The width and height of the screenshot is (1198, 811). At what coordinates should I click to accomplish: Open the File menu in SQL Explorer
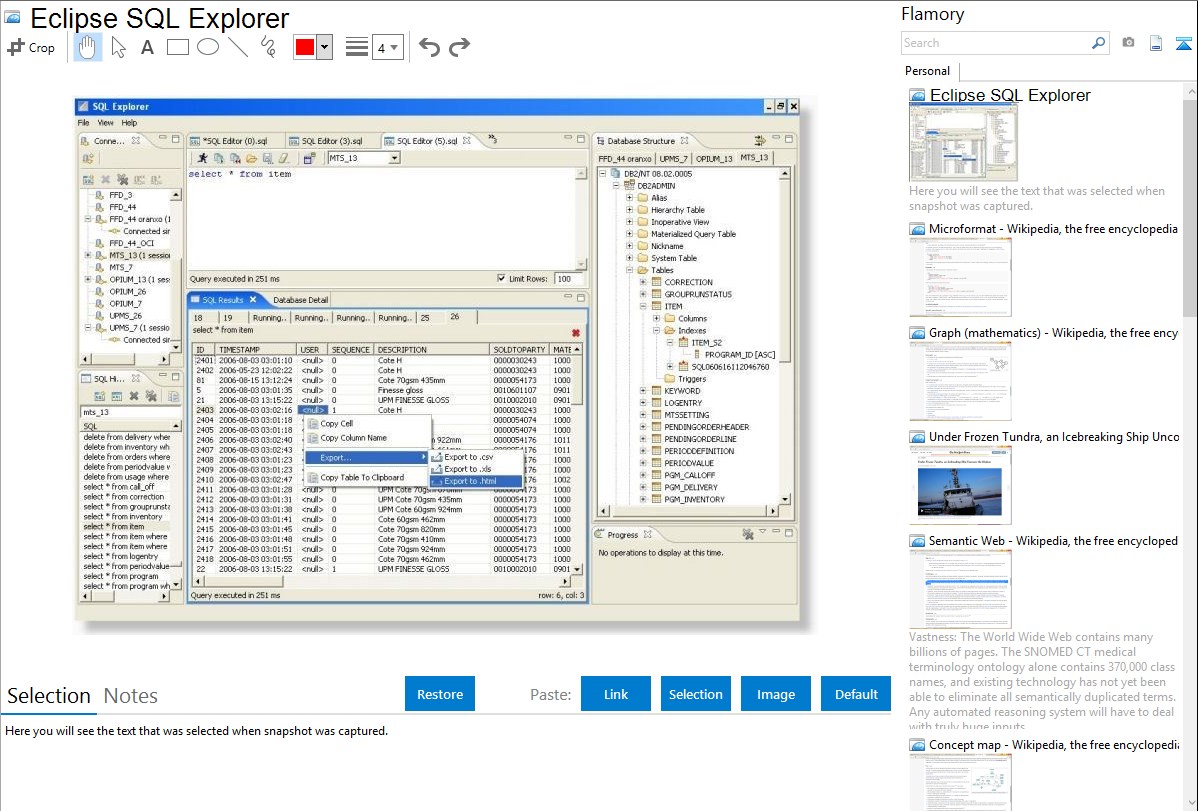tap(83, 122)
